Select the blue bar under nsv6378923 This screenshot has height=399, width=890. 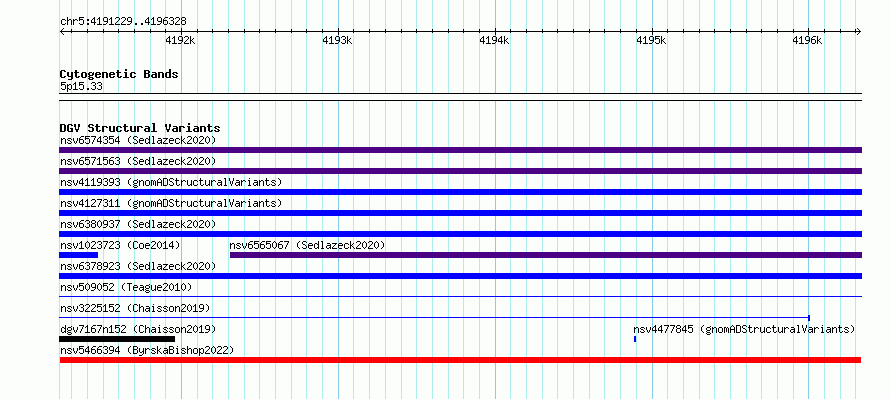click(x=460, y=276)
